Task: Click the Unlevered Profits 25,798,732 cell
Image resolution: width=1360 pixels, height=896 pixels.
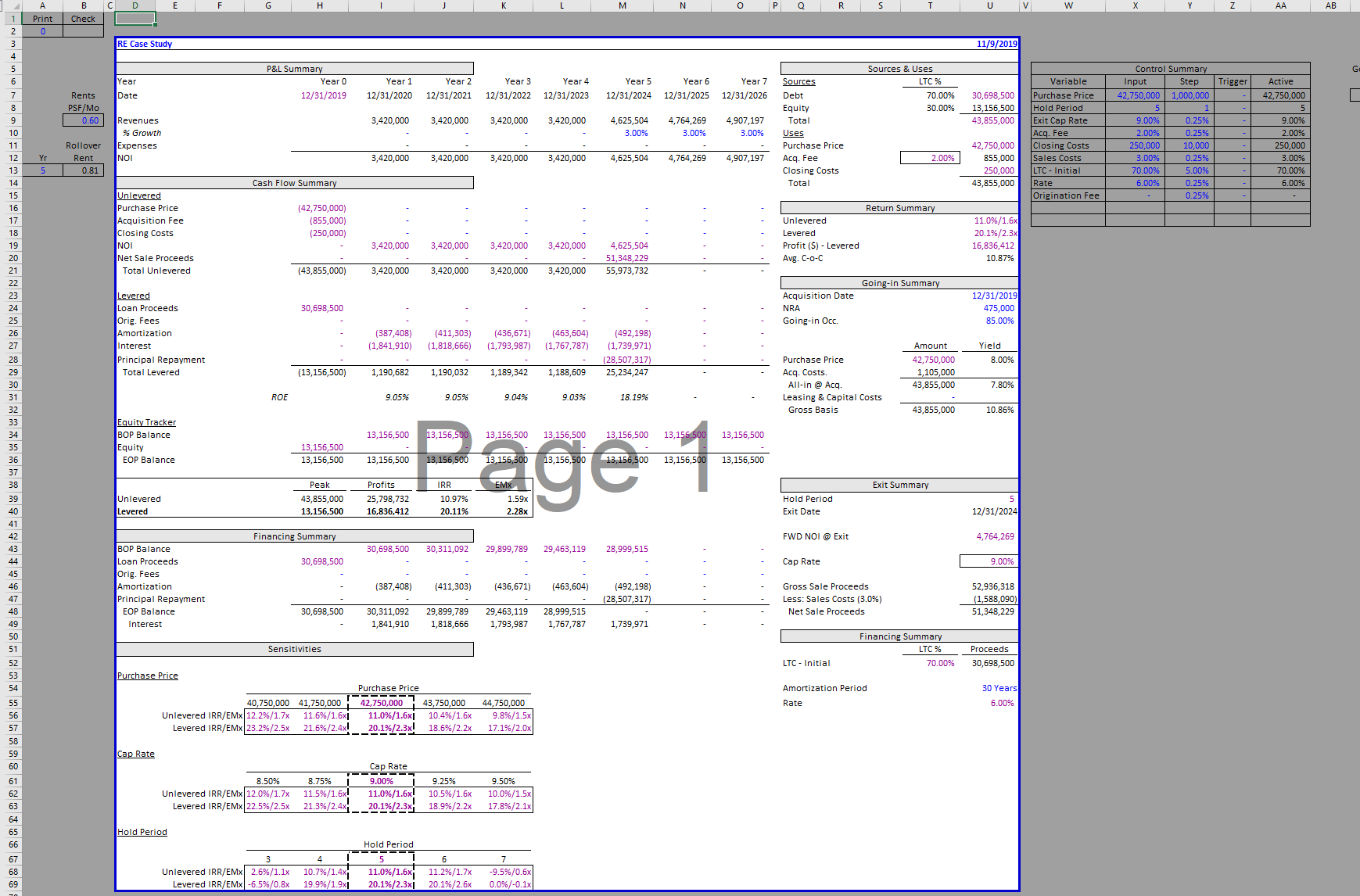Action: [x=388, y=499]
